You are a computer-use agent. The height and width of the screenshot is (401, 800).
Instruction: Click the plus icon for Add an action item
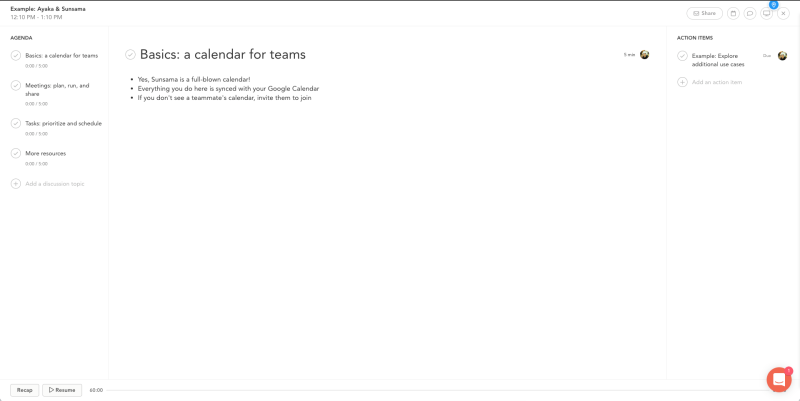pos(682,82)
